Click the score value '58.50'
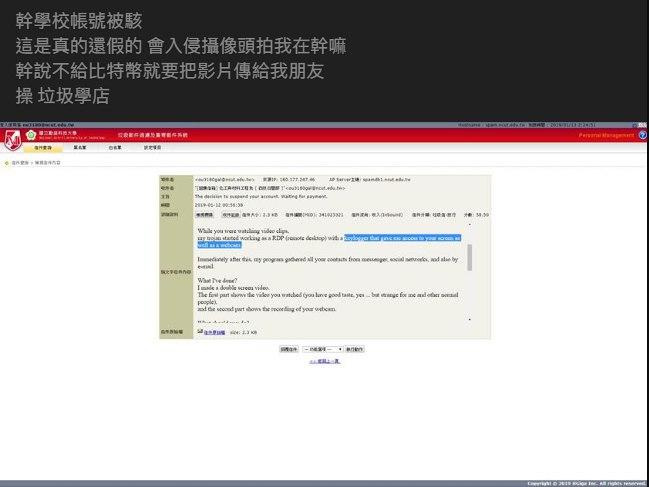Viewport: 649px width, 487px height. (482, 215)
